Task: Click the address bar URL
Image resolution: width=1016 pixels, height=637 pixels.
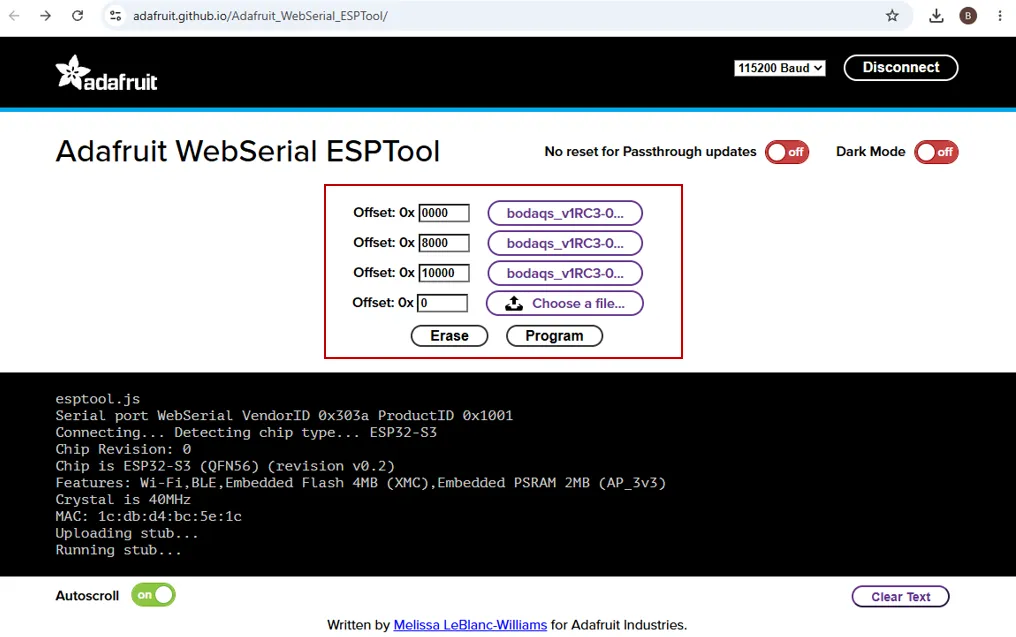Action: (260, 16)
